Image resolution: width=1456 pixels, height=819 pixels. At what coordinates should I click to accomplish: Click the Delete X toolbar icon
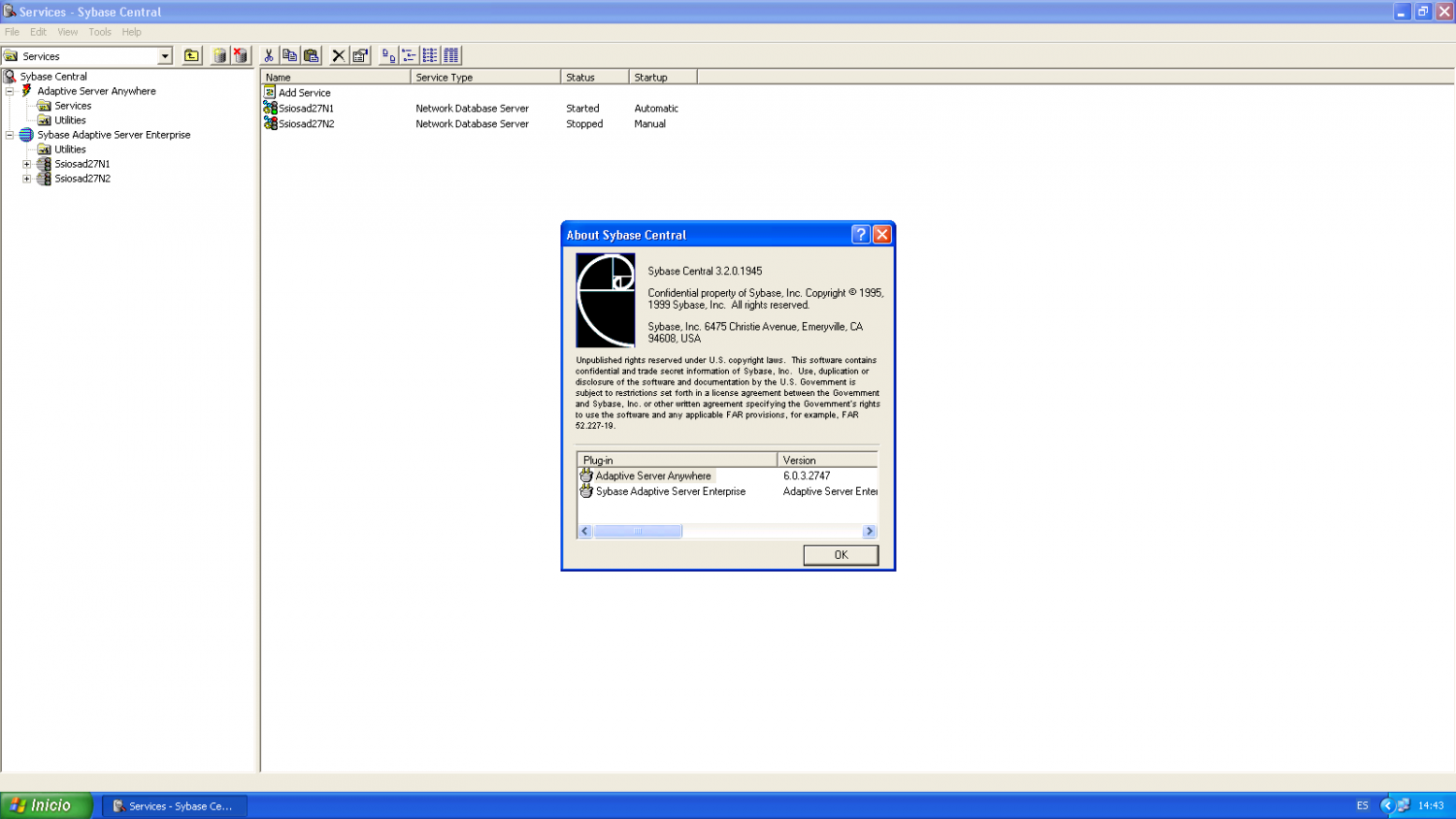click(x=338, y=55)
